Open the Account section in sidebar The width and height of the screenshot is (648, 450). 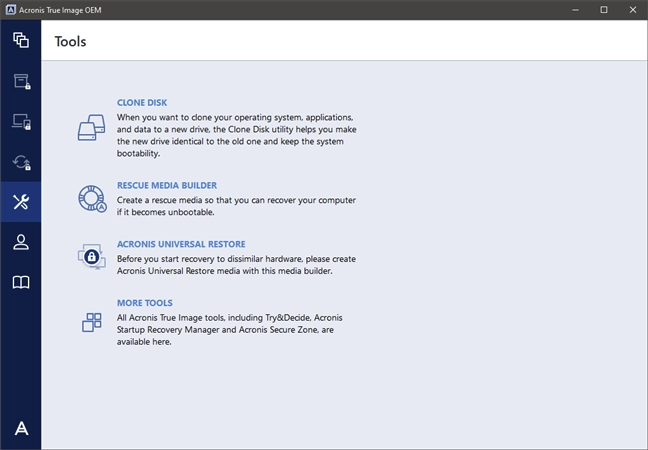pyautogui.click(x=21, y=242)
